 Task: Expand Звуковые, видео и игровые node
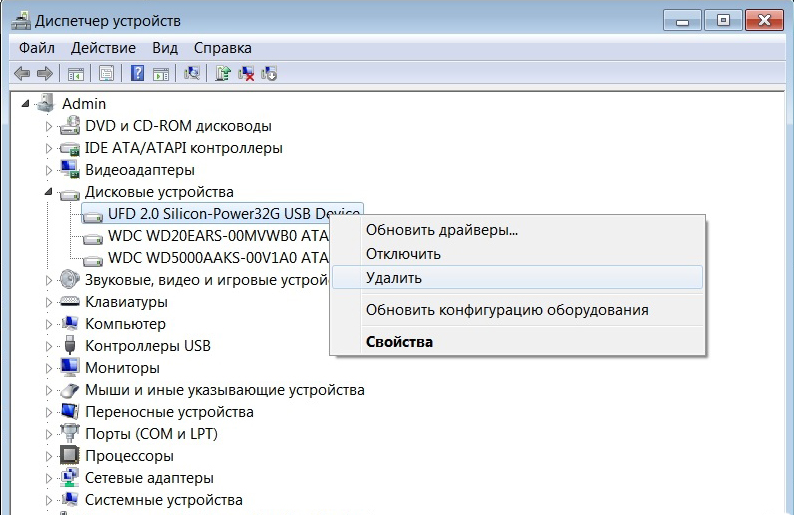pos(49,280)
